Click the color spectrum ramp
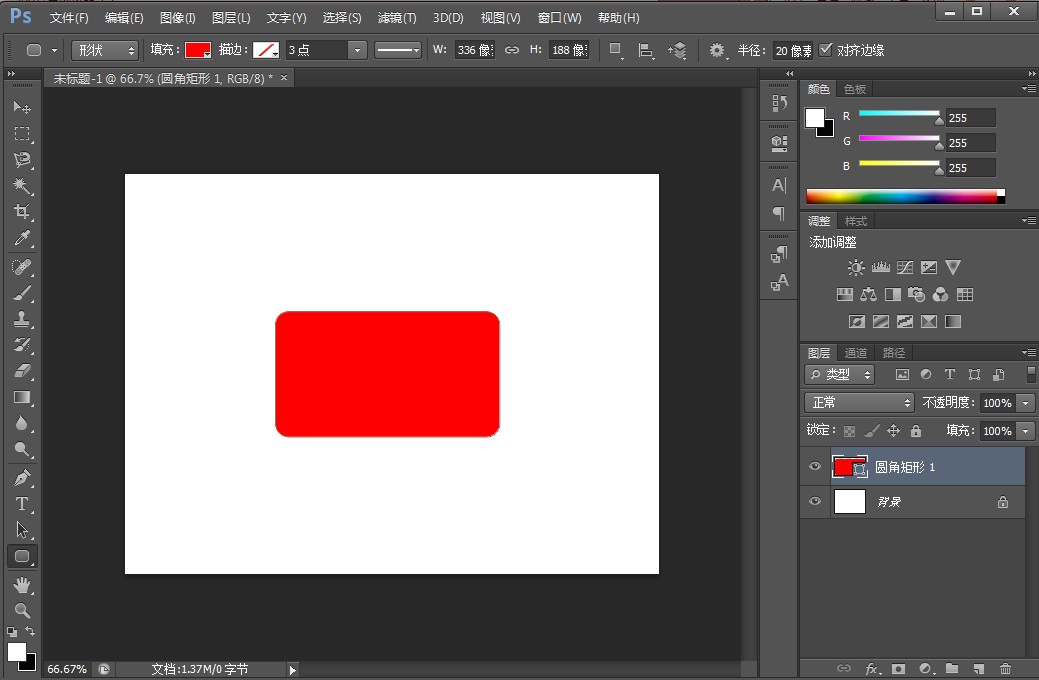The image size is (1039, 680). (905, 196)
